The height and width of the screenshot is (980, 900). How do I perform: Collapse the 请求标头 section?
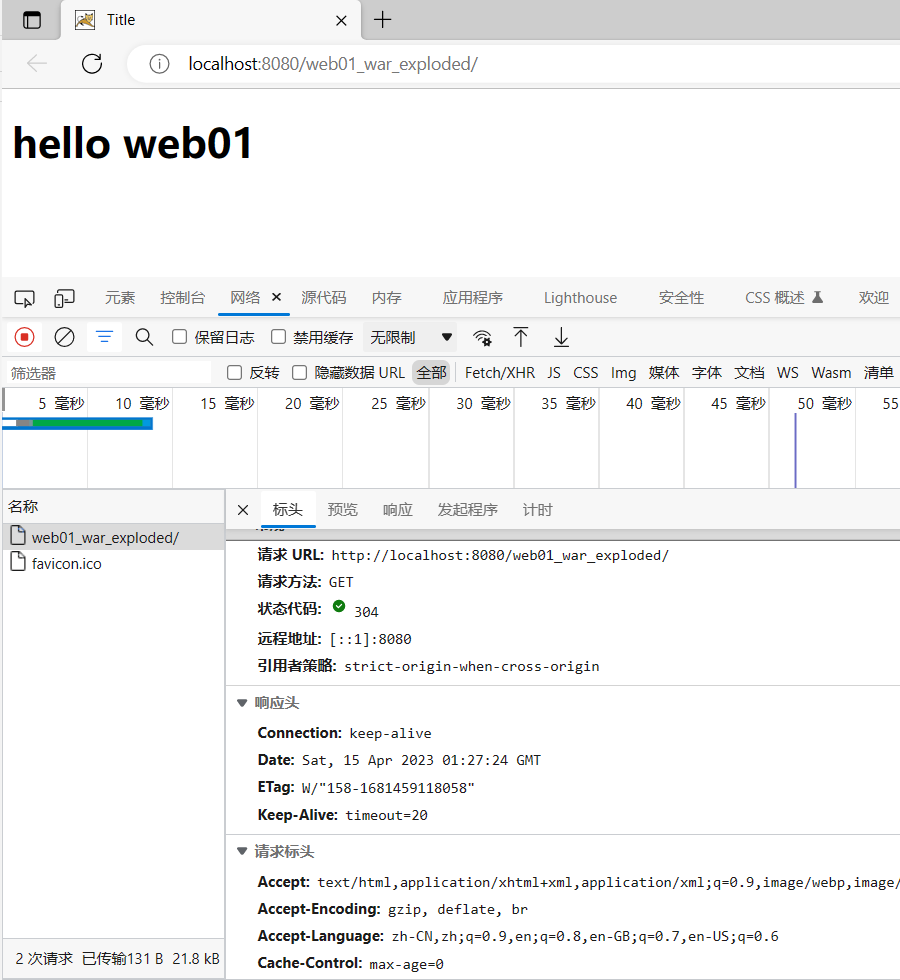pos(242,852)
